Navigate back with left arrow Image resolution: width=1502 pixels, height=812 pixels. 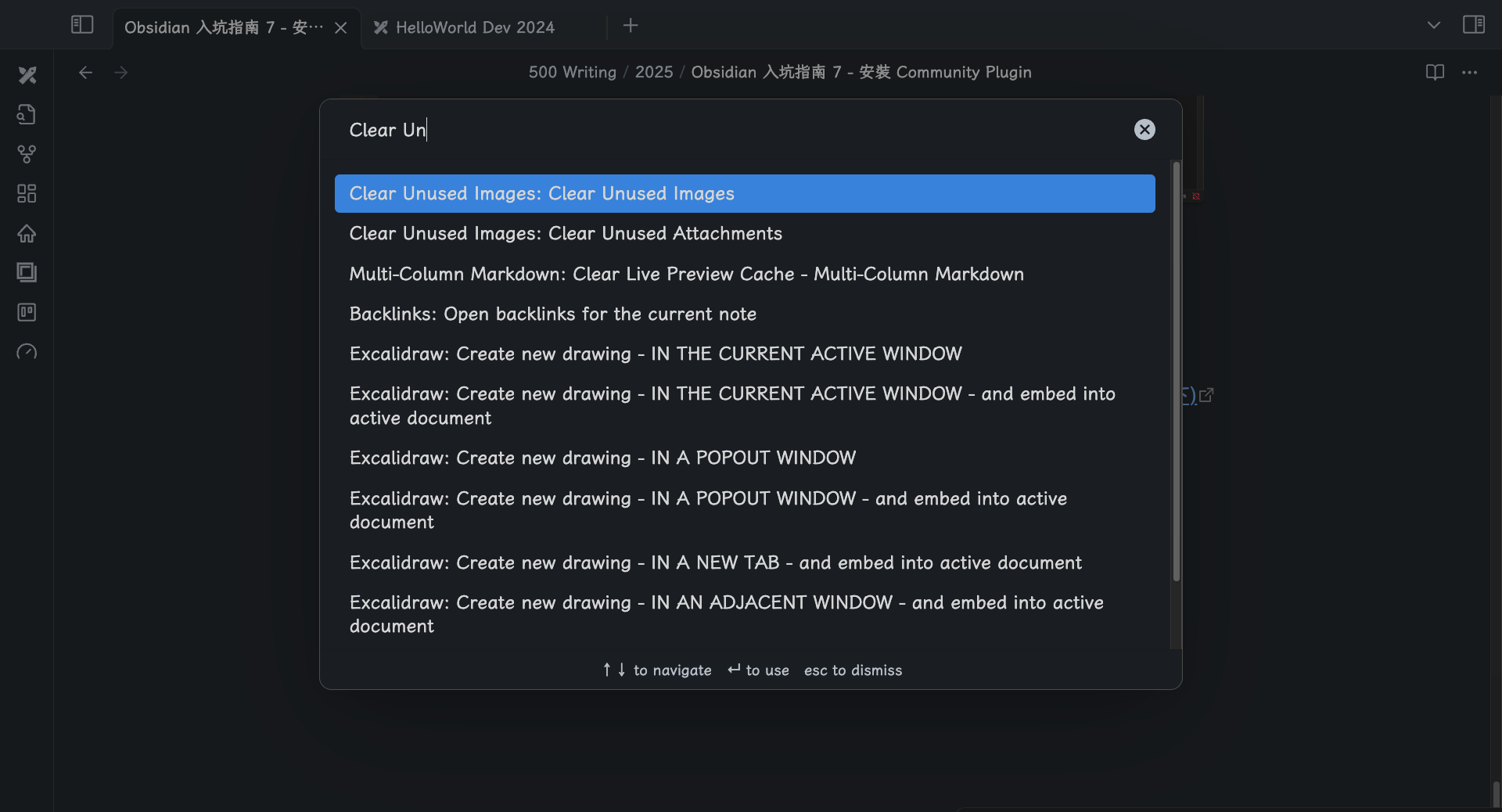(x=86, y=73)
